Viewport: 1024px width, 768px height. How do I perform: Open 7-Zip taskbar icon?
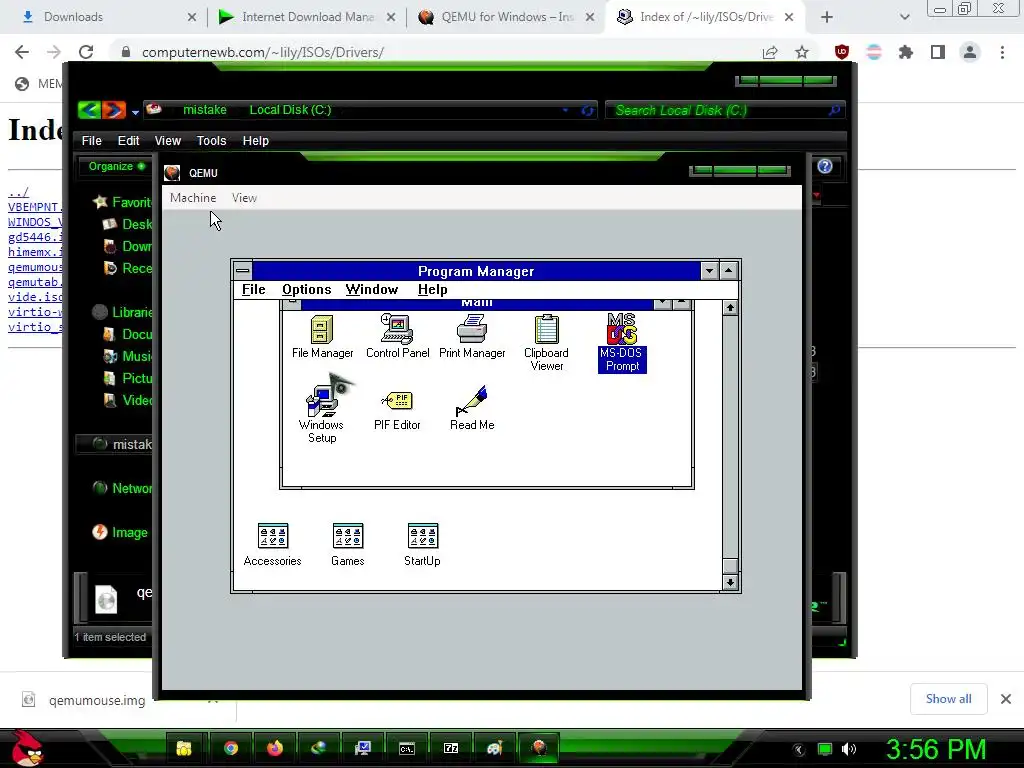click(x=451, y=748)
